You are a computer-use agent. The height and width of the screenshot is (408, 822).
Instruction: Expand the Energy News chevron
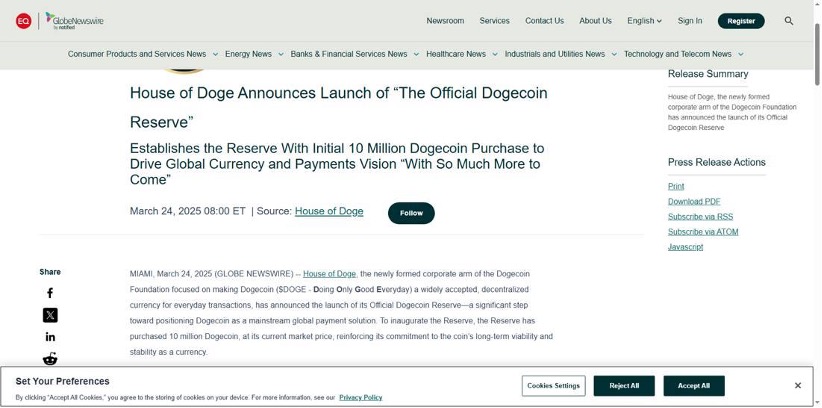tap(280, 54)
